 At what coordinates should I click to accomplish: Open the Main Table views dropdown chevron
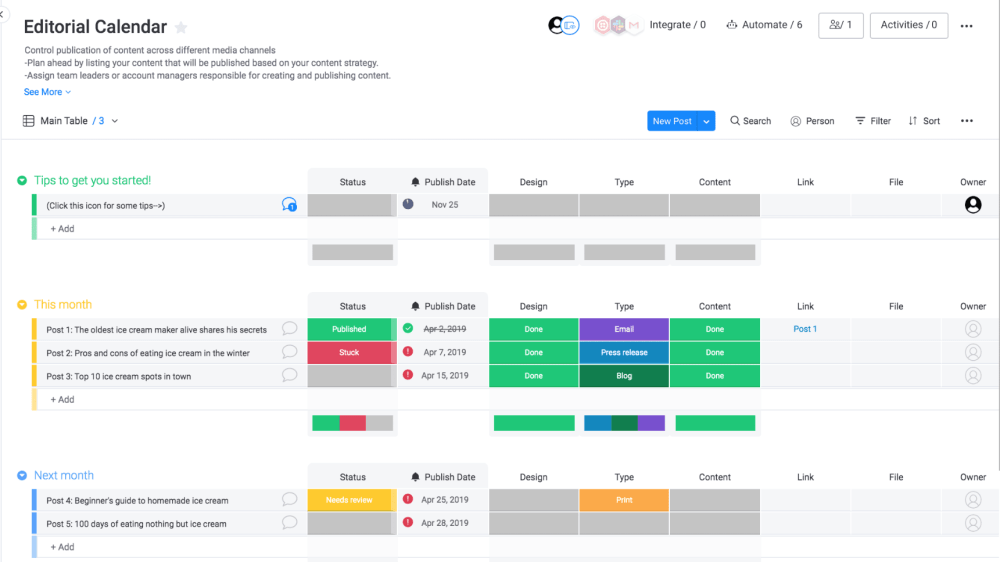tap(115, 121)
